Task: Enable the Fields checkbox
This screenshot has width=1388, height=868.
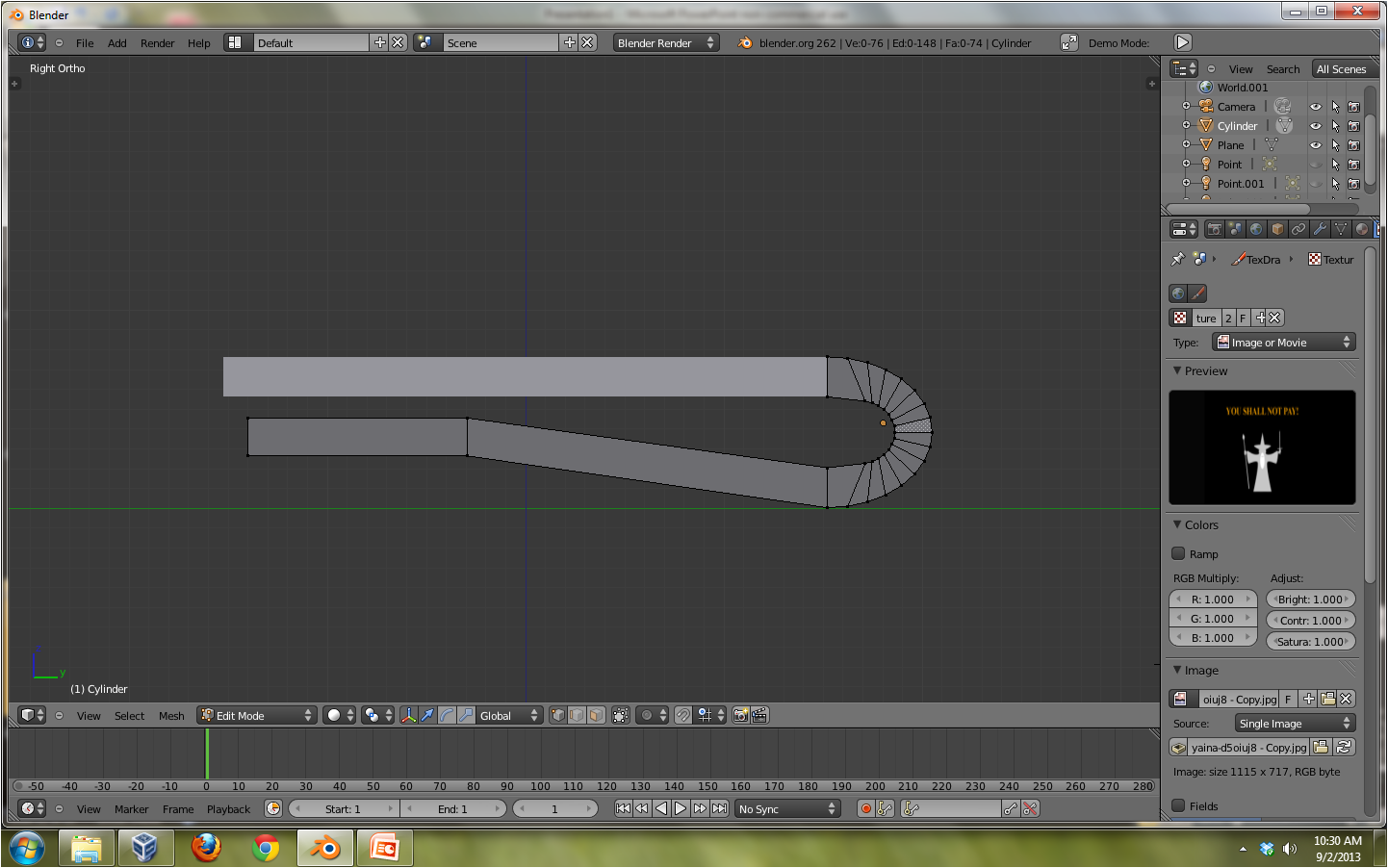Action: (x=1178, y=805)
